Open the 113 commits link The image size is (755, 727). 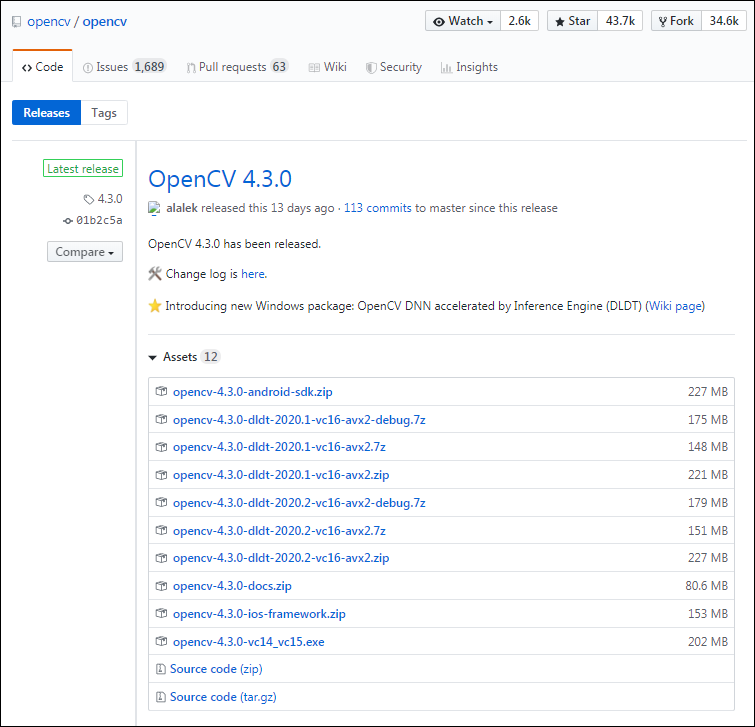(x=378, y=208)
